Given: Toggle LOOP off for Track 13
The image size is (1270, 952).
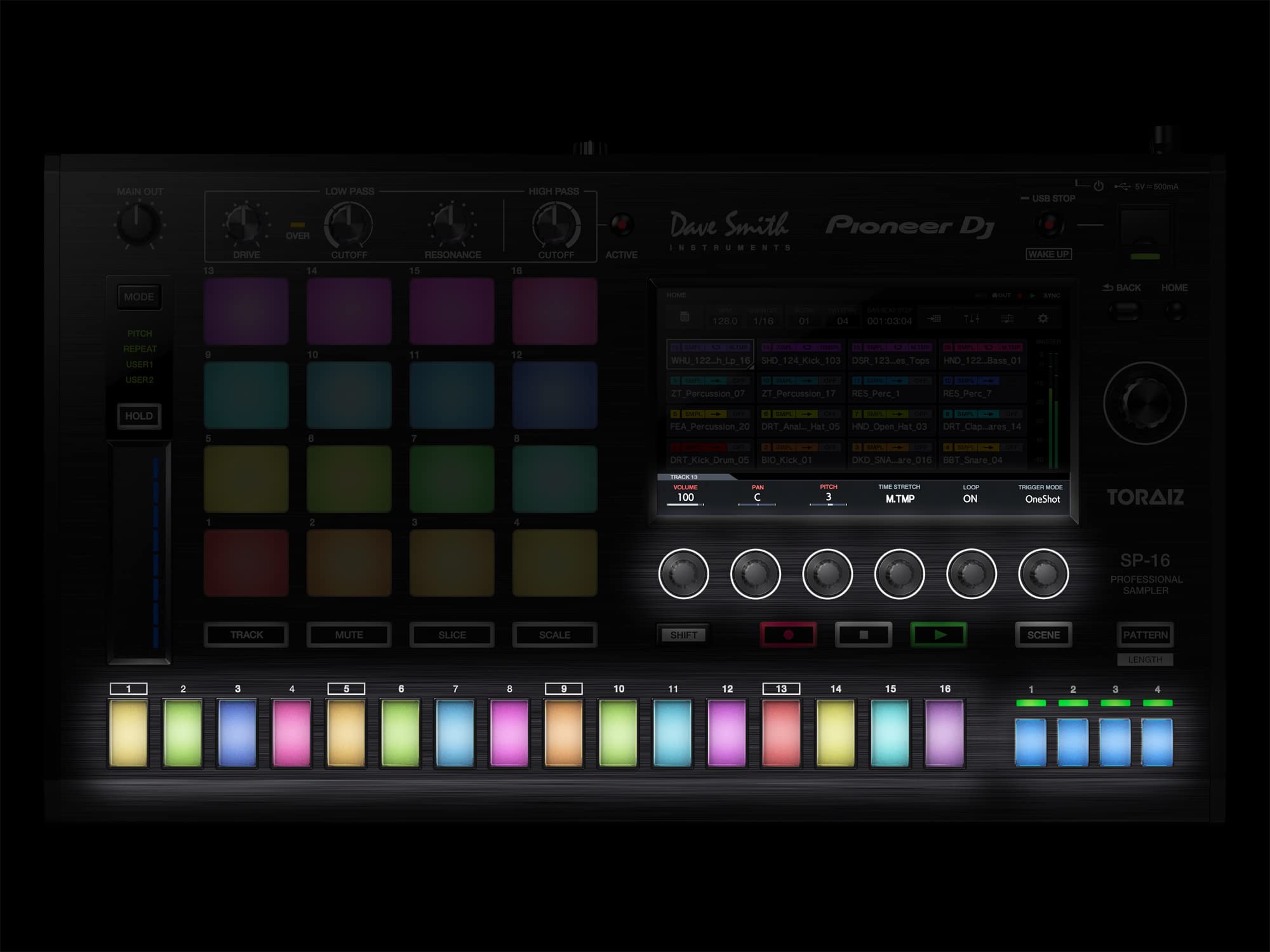Looking at the screenshot, I should pos(970,498).
